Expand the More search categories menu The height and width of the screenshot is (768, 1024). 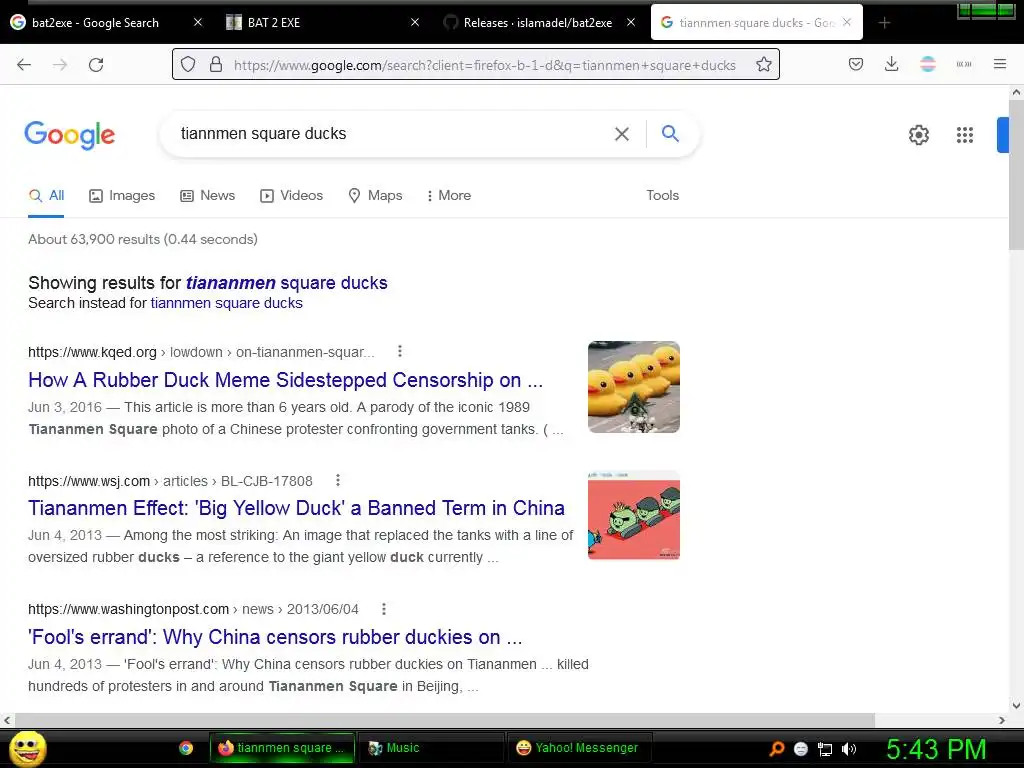(449, 195)
